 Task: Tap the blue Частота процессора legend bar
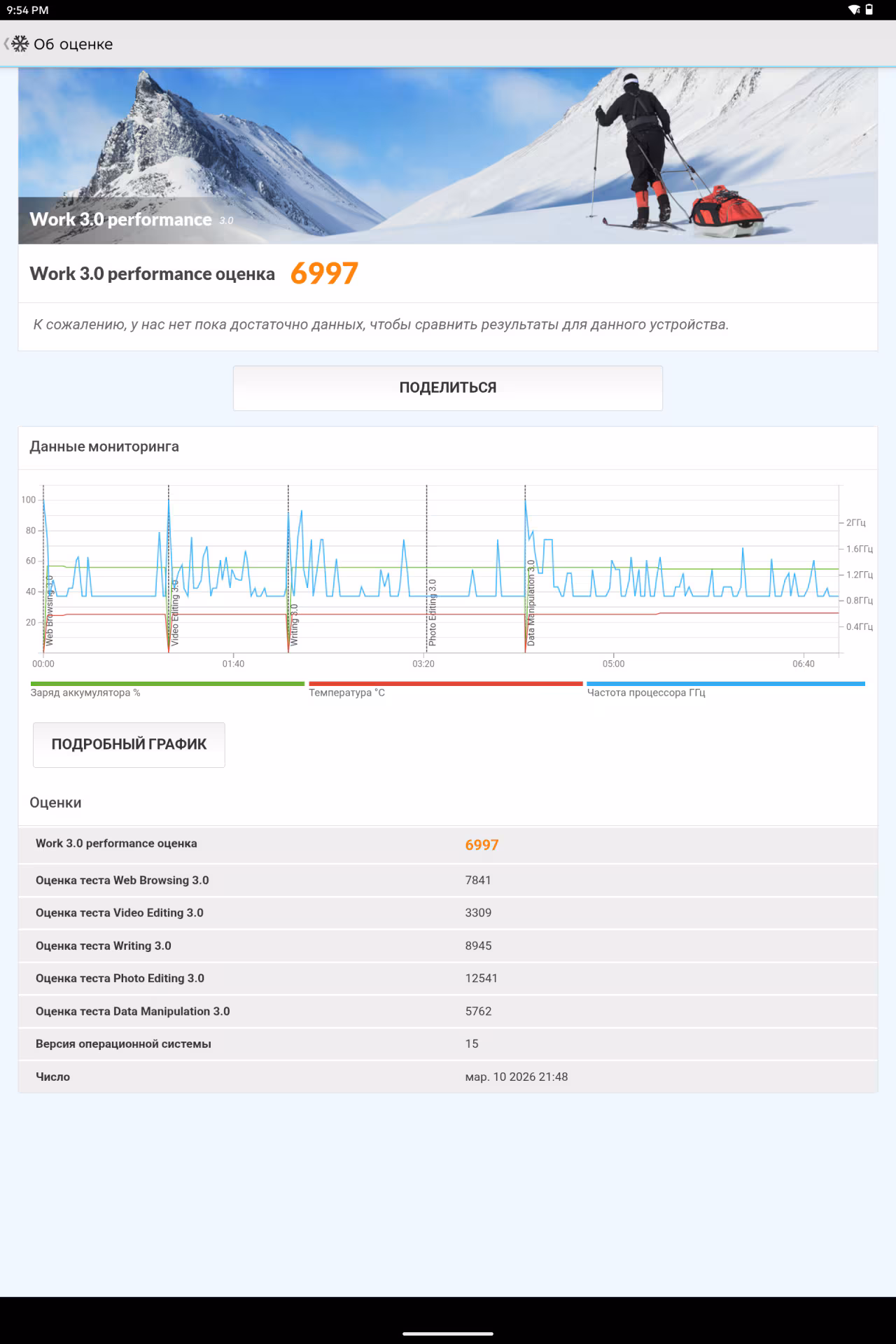[x=725, y=684]
